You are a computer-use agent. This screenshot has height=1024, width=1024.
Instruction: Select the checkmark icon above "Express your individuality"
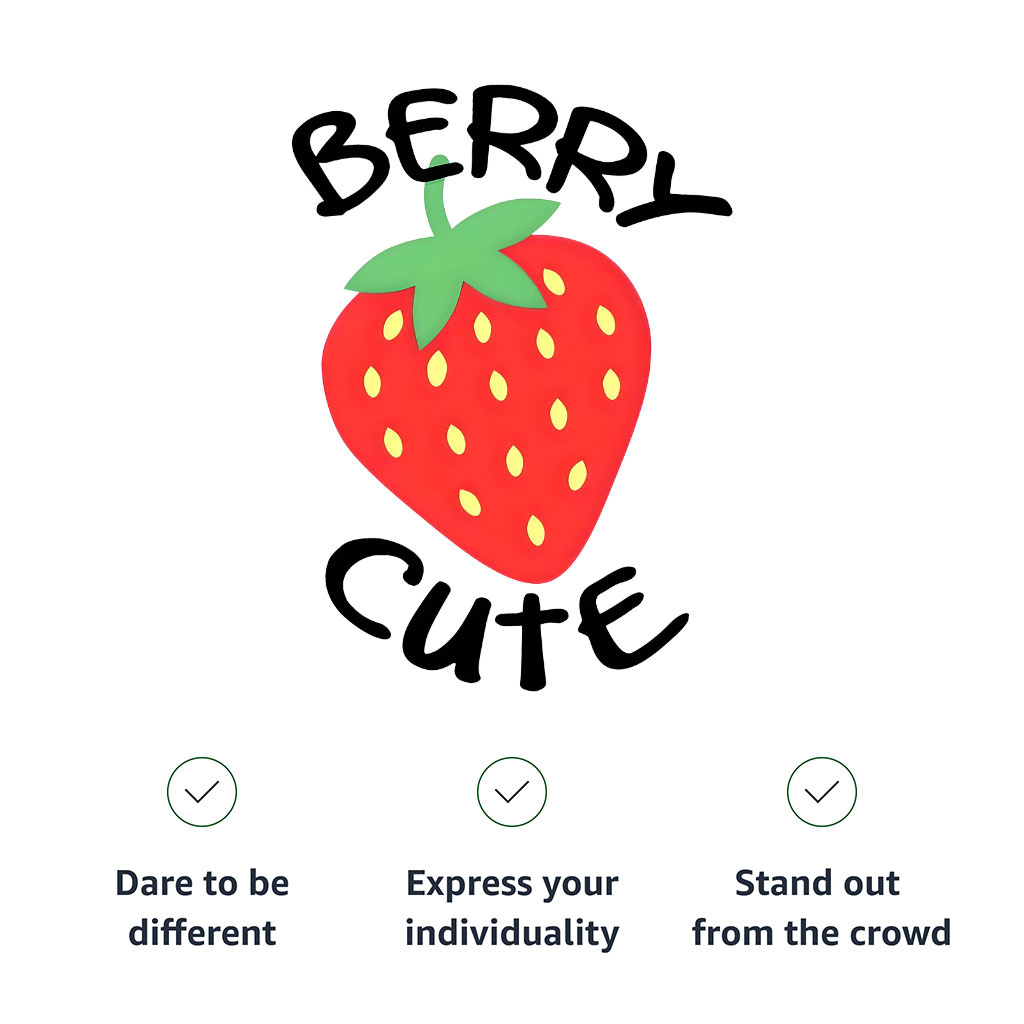511,792
